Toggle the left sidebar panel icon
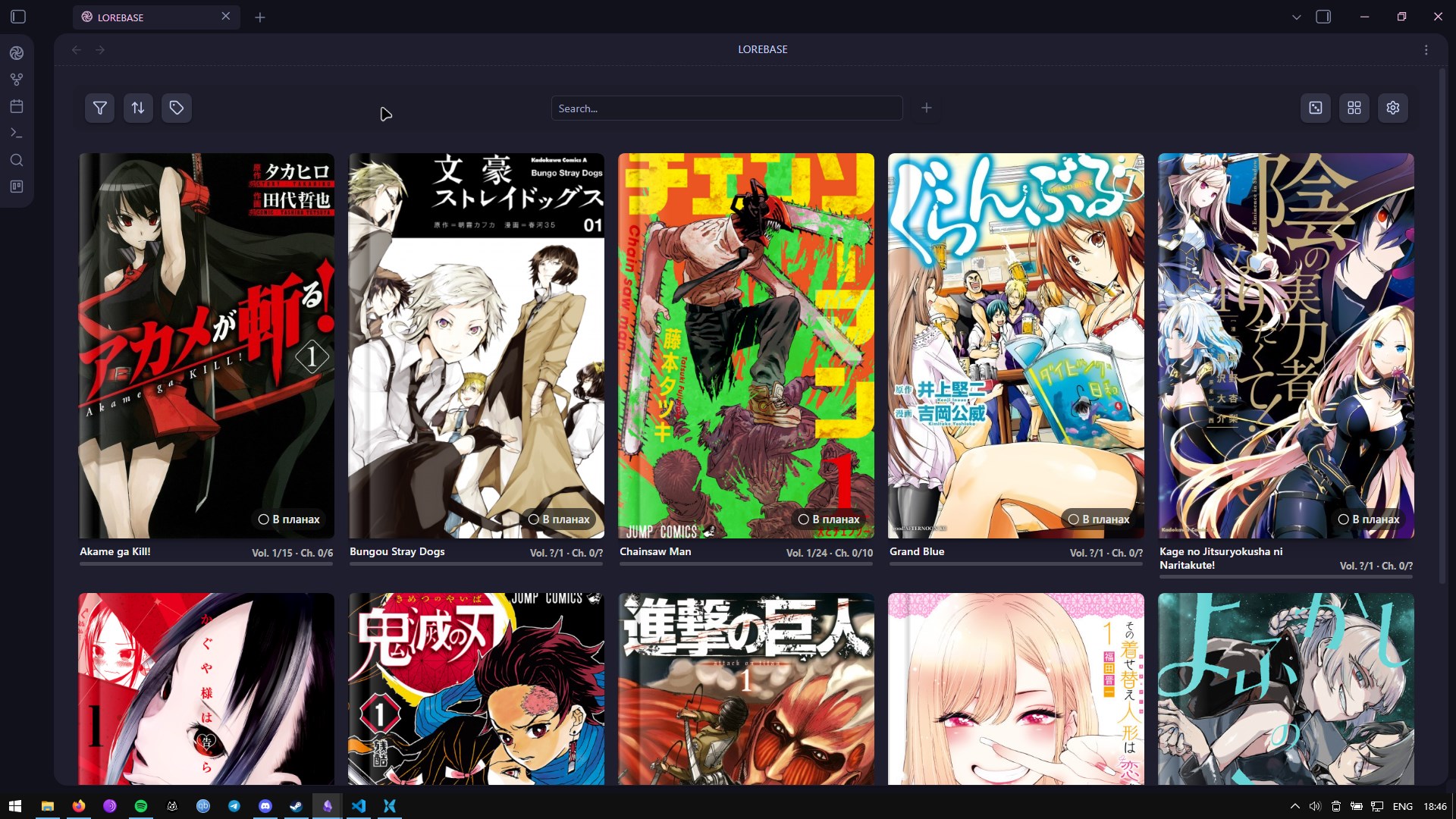Viewport: 1456px width, 819px height. (18, 17)
